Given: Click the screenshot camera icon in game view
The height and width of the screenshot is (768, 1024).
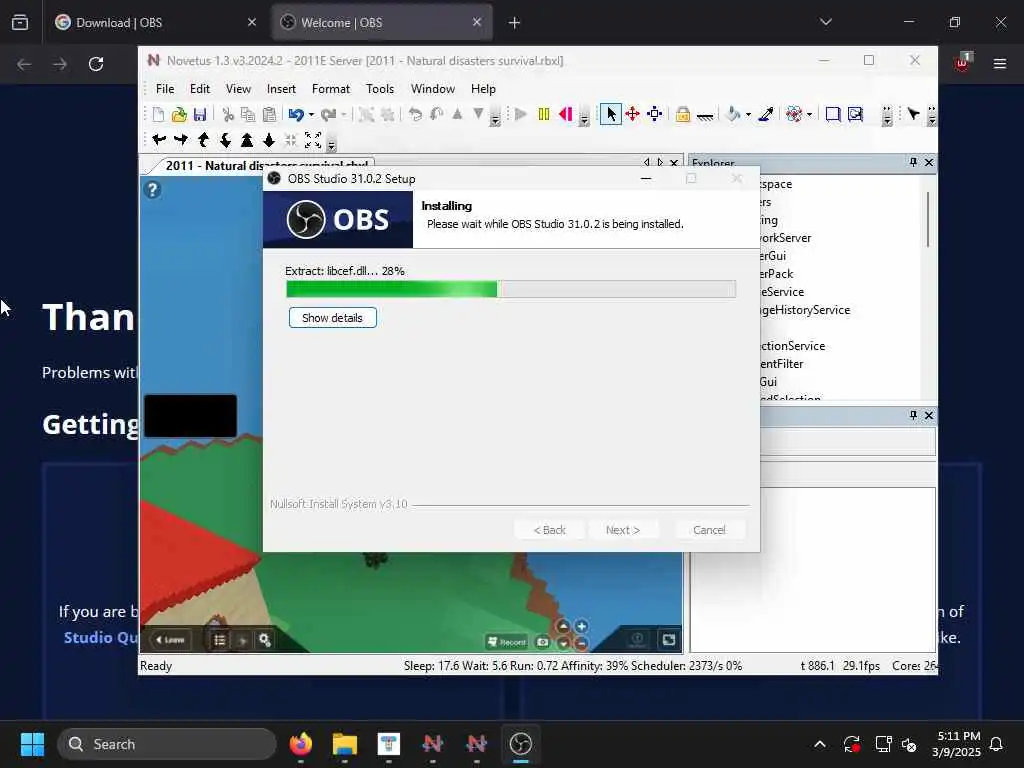Looking at the screenshot, I should click(x=543, y=642).
